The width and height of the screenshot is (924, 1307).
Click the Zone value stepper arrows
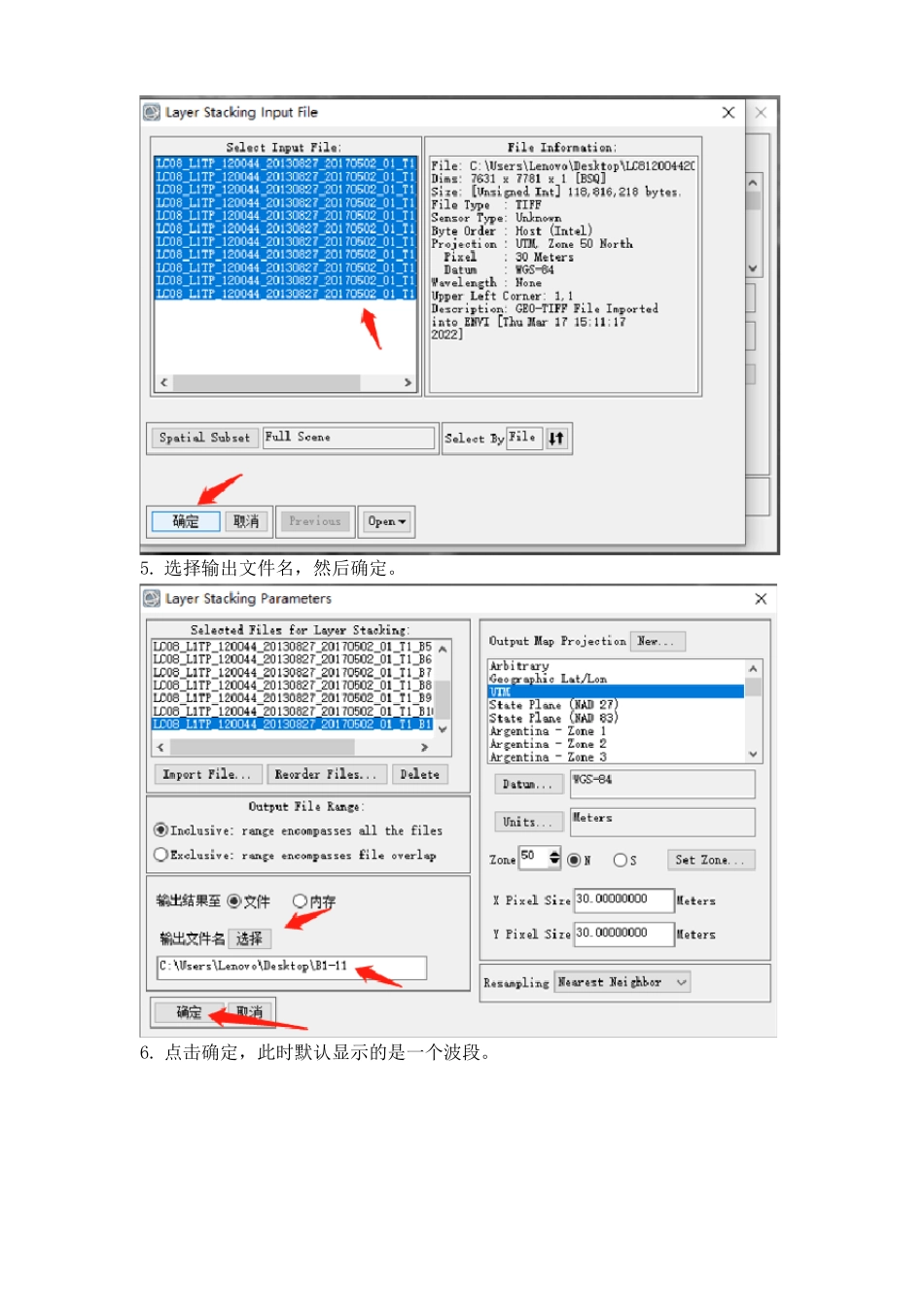pos(554,857)
